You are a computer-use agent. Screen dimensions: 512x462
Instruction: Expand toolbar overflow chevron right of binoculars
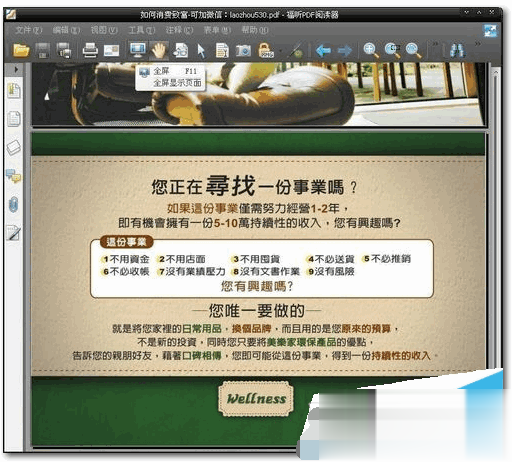(478, 44)
